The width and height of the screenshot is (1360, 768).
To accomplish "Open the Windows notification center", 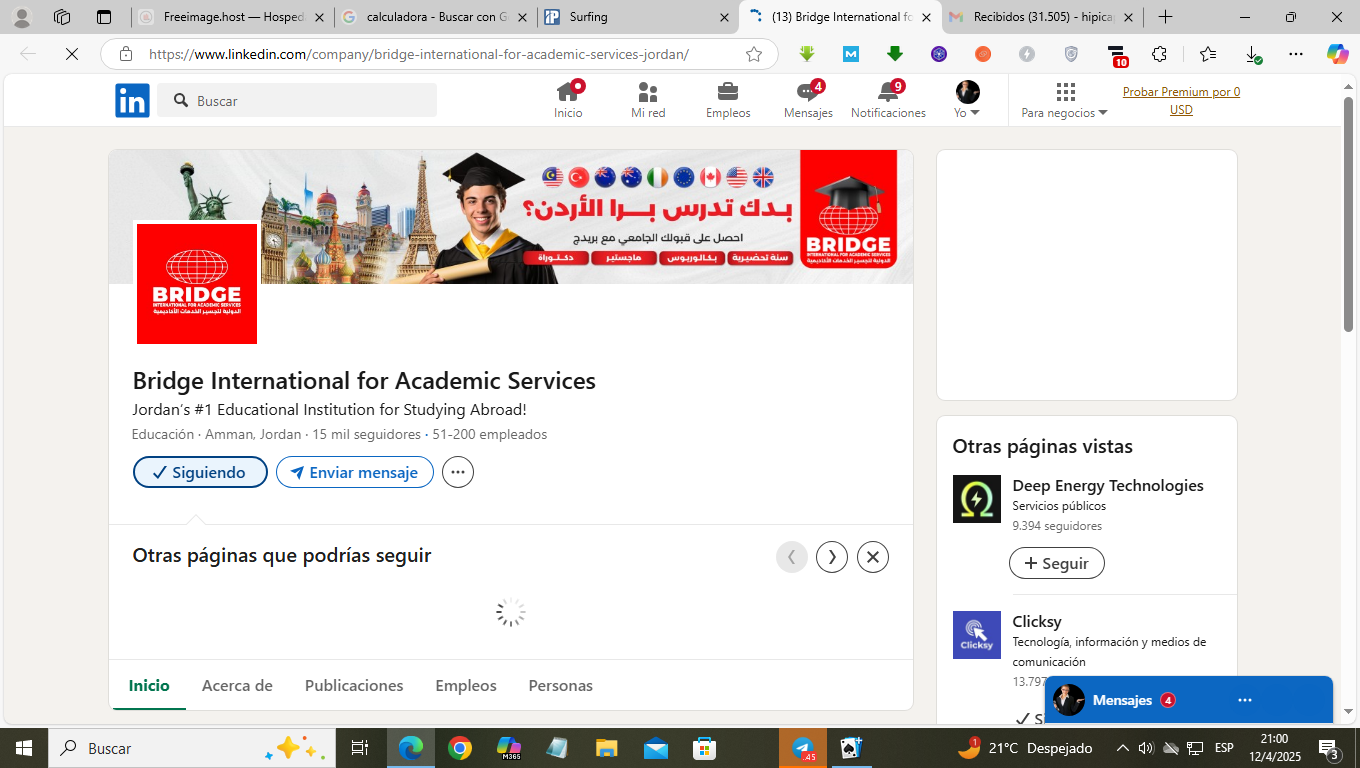I will (1330, 748).
